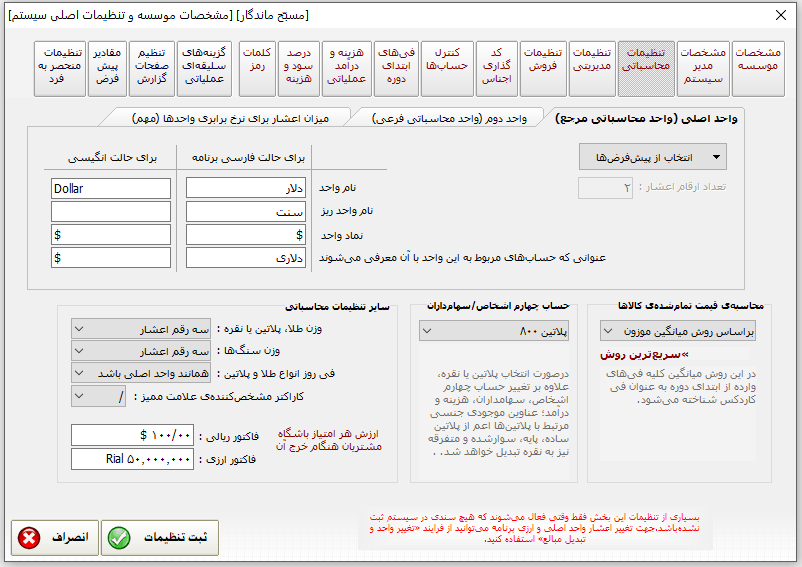Click the برای حالت فارسی برنامه header
The image size is (802, 567).
click(248, 157)
